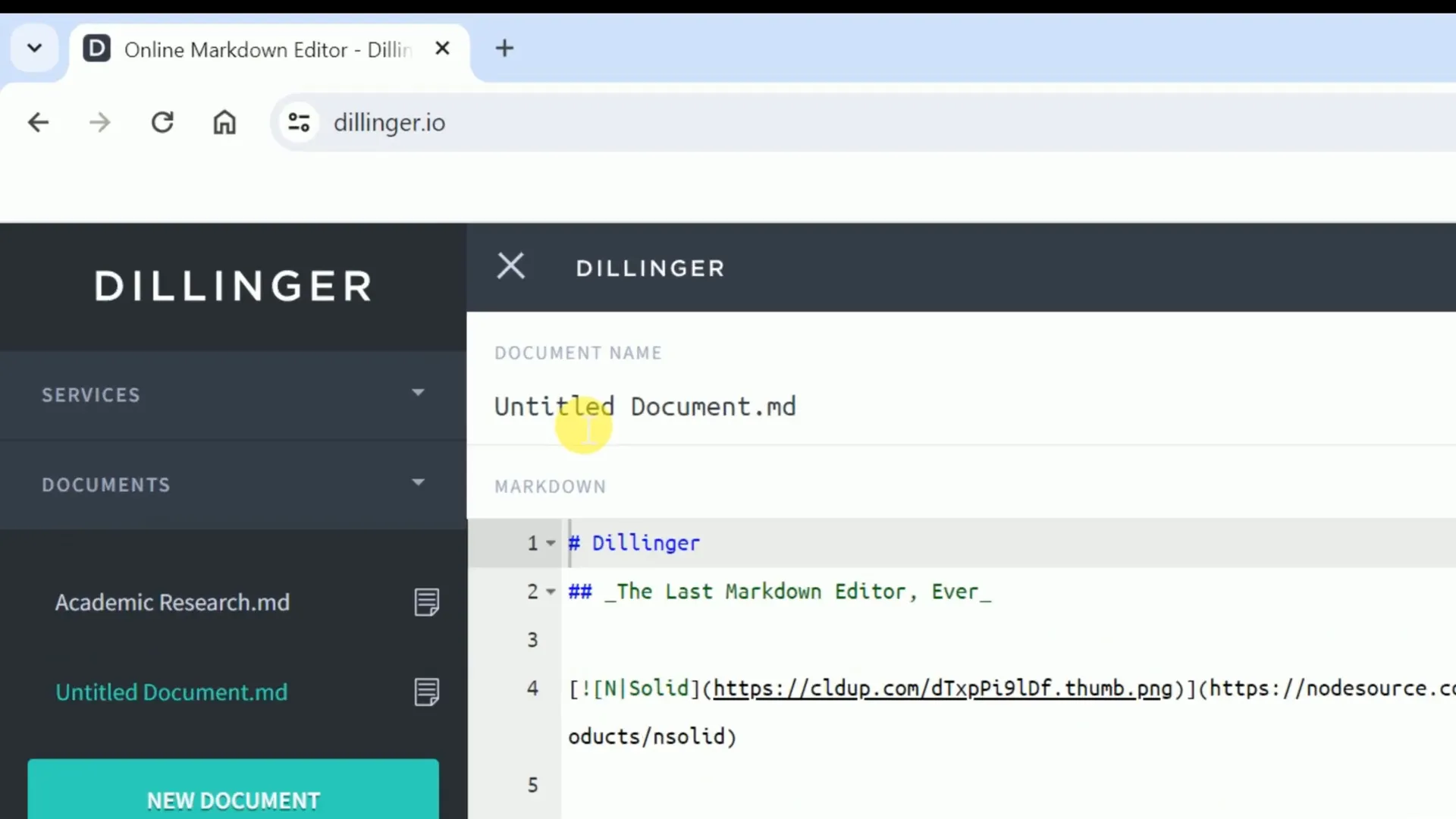1456x819 pixels.
Task: Open a new browser tab with plus
Action: (x=504, y=49)
